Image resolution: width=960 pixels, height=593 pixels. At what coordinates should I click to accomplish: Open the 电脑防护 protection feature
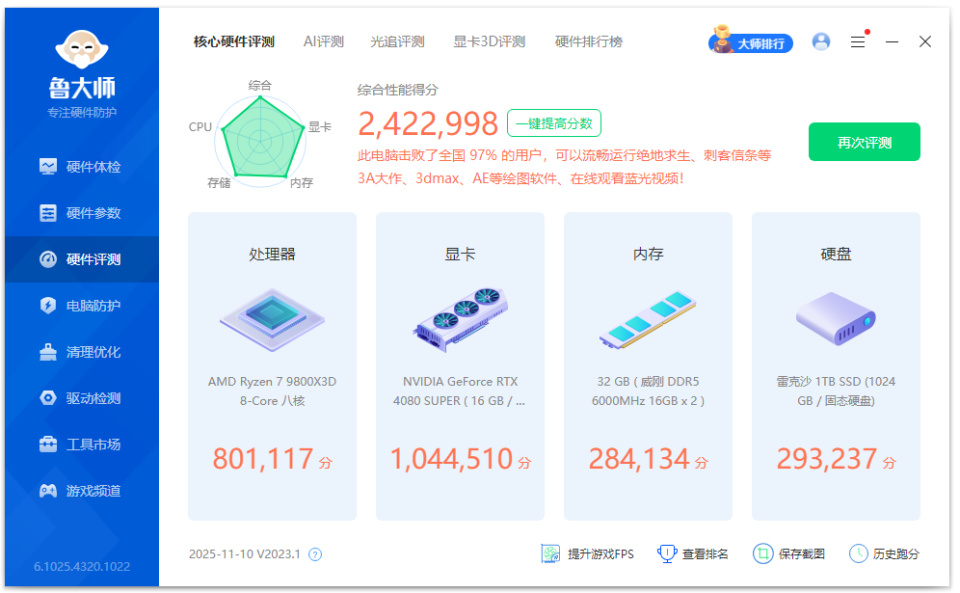coord(80,305)
